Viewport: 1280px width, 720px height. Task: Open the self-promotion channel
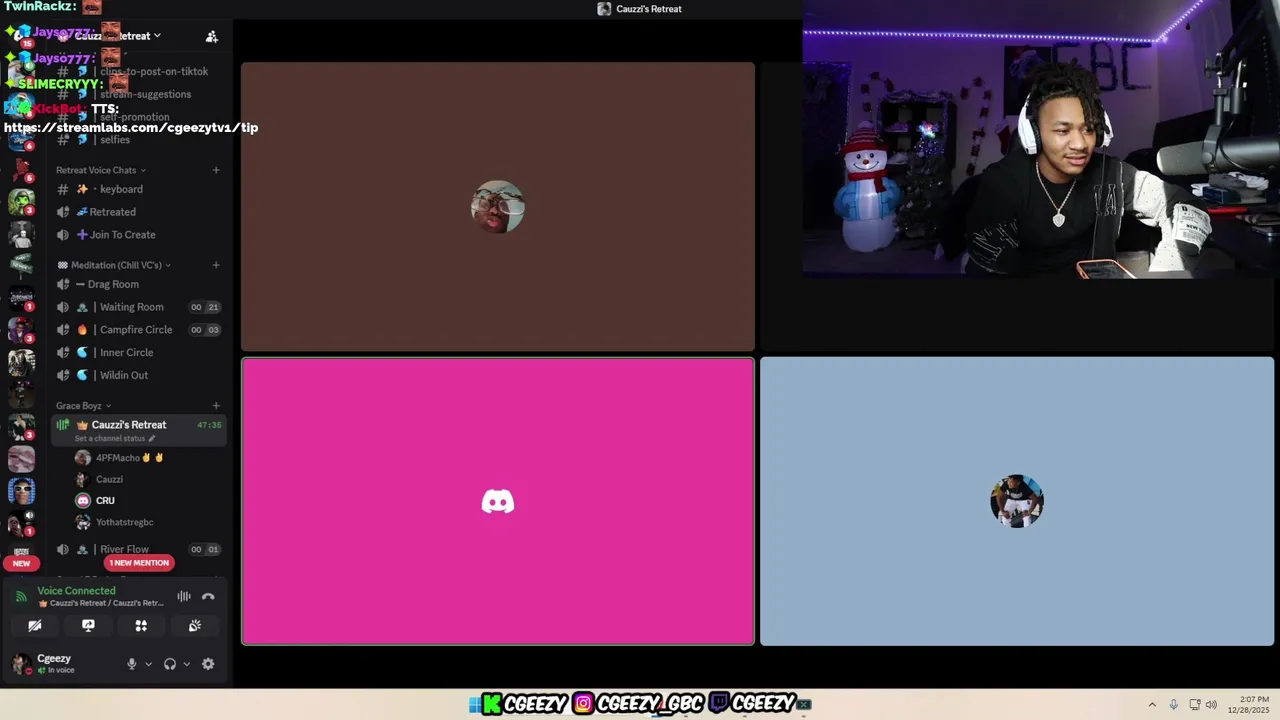138,117
